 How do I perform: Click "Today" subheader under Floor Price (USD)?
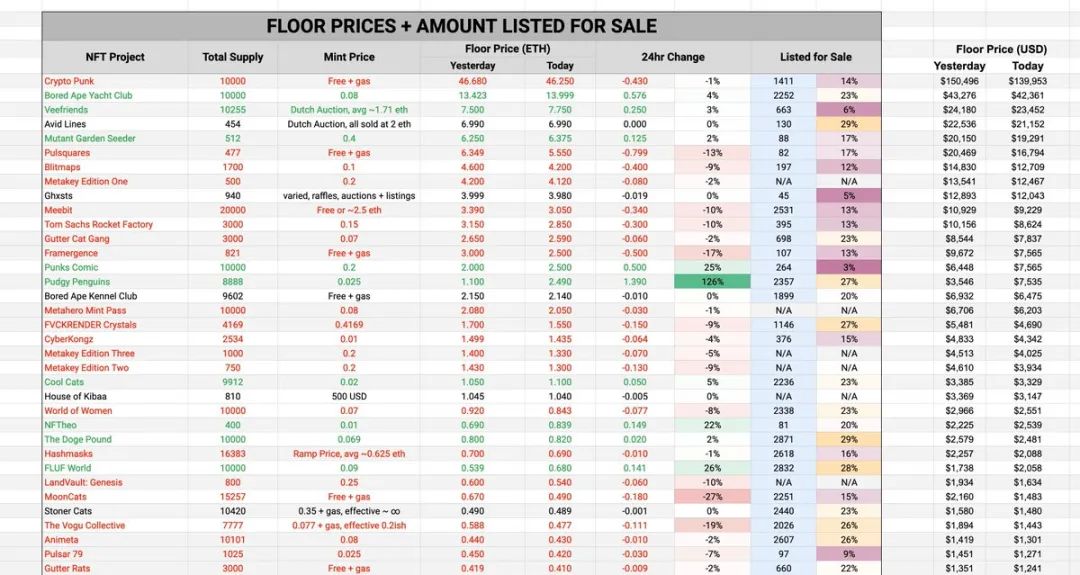click(x=1027, y=66)
